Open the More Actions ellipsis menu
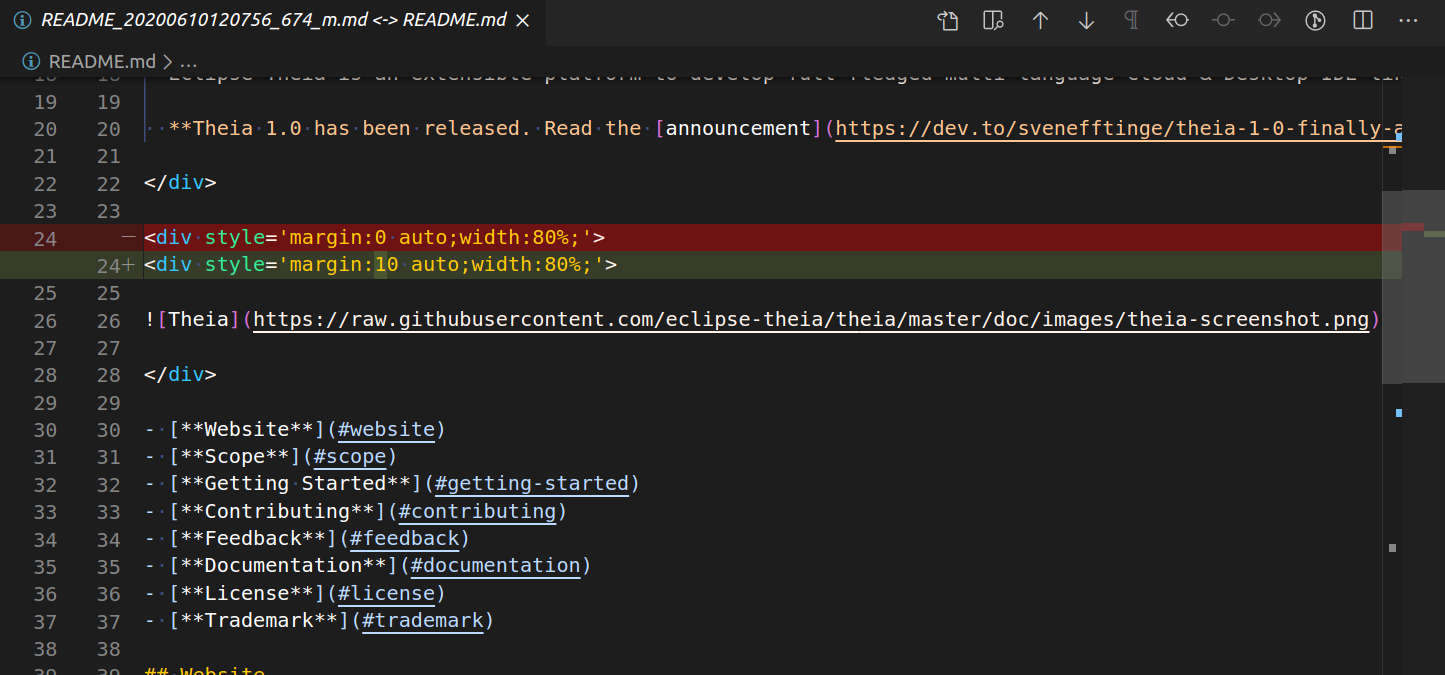The height and width of the screenshot is (675, 1445). pos(1408,20)
